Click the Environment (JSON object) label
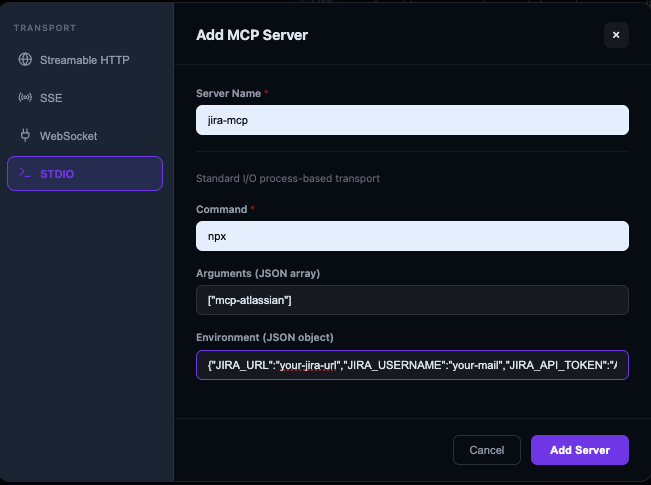Viewport: 651px width, 485px height. (x=264, y=338)
